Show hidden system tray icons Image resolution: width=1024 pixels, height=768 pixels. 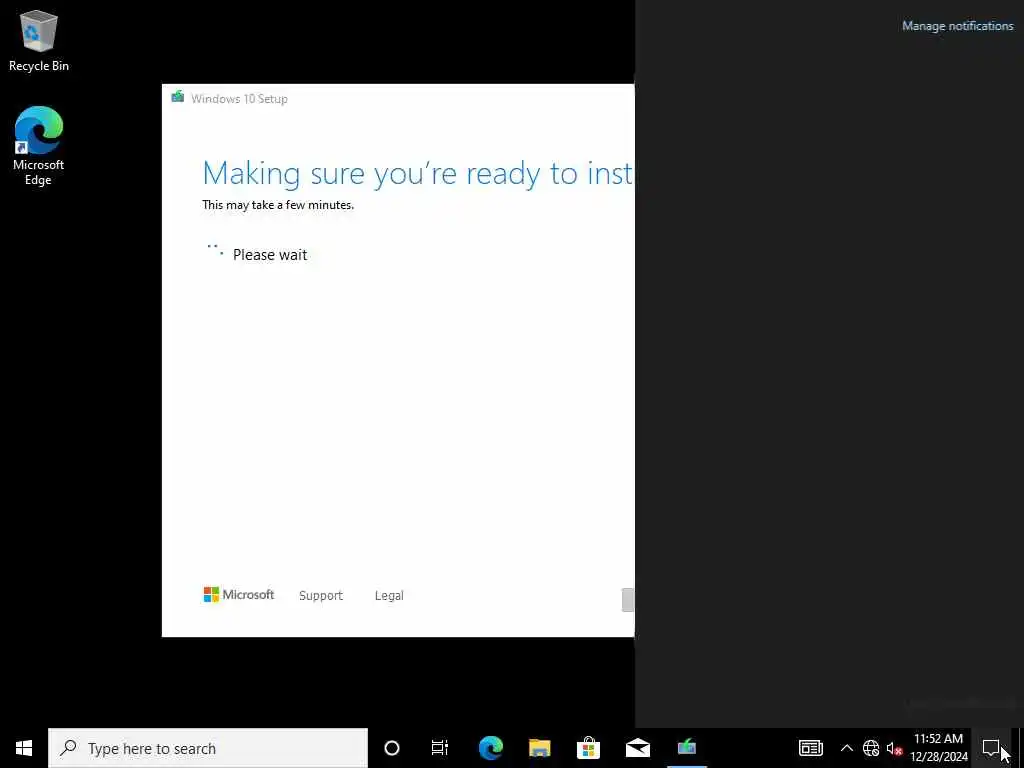pyautogui.click(x=846, y=748)
